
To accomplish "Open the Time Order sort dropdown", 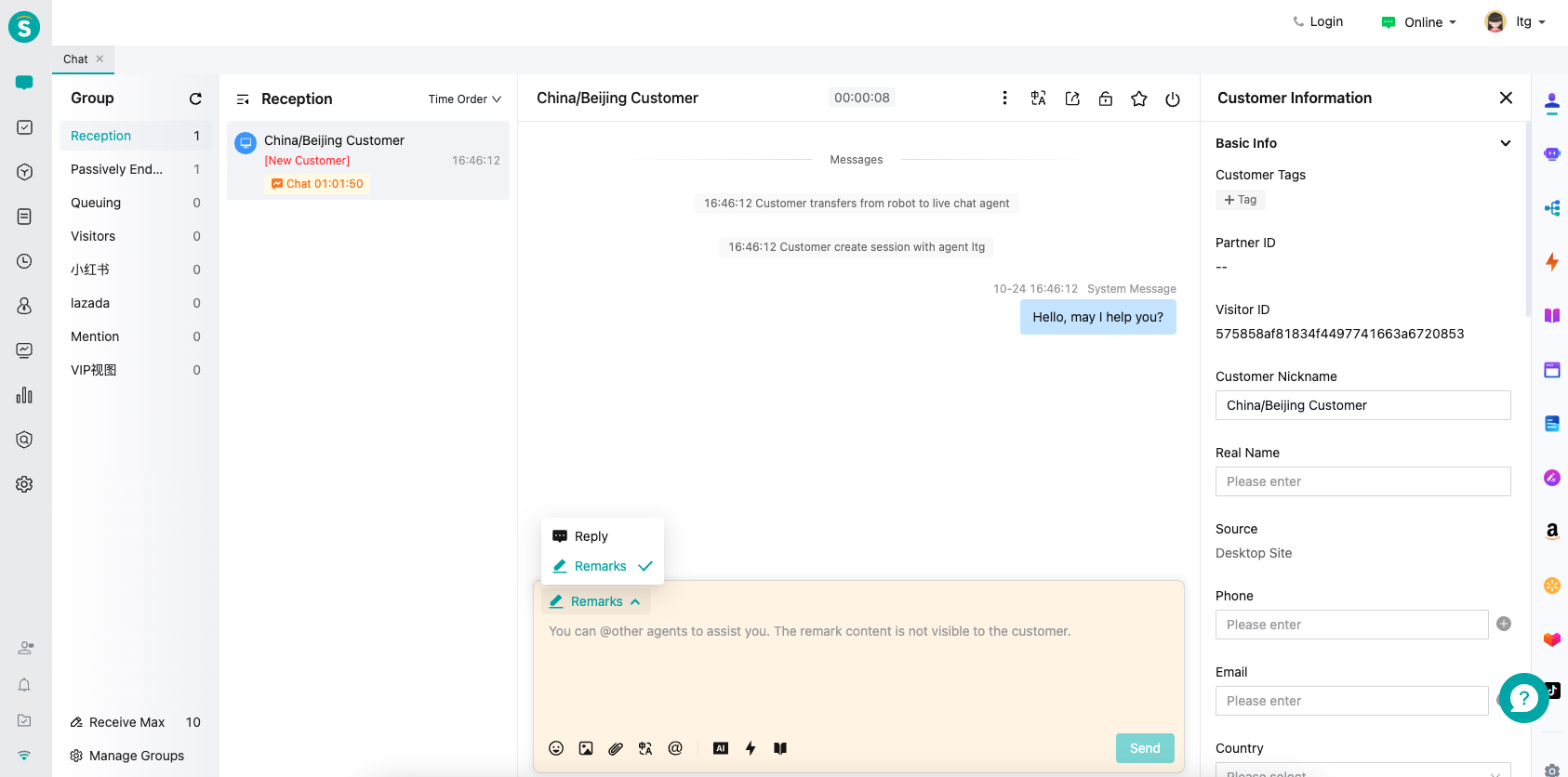I will click(x=464, y=99).
